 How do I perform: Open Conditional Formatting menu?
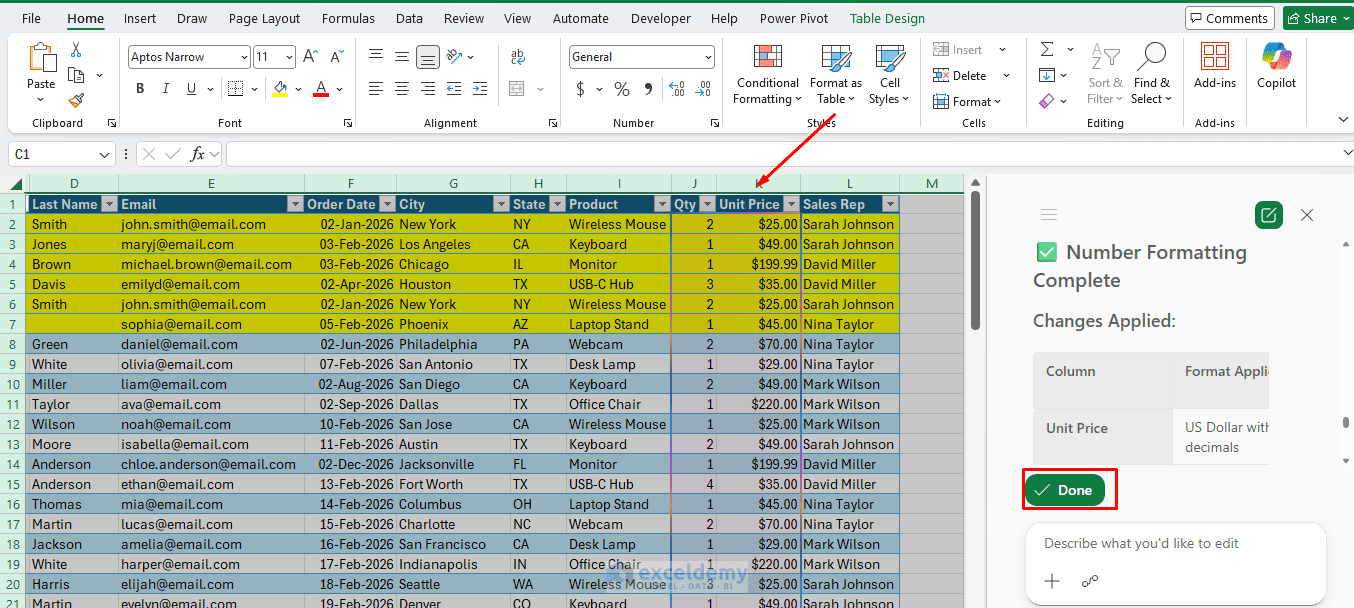(x=767, y=74)
